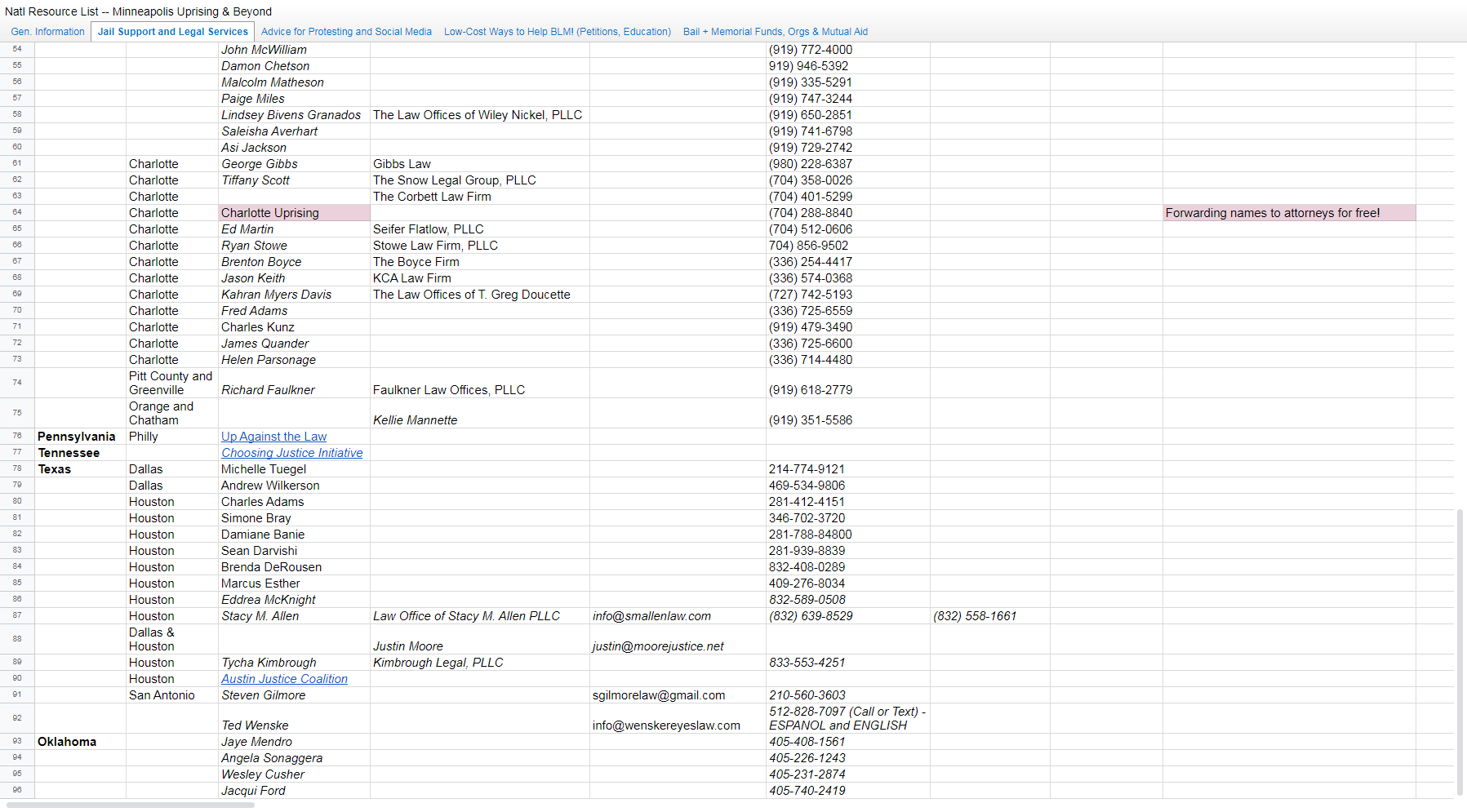Select 'Faulkner Law Offices, PLLC' cell

[479, 384]
